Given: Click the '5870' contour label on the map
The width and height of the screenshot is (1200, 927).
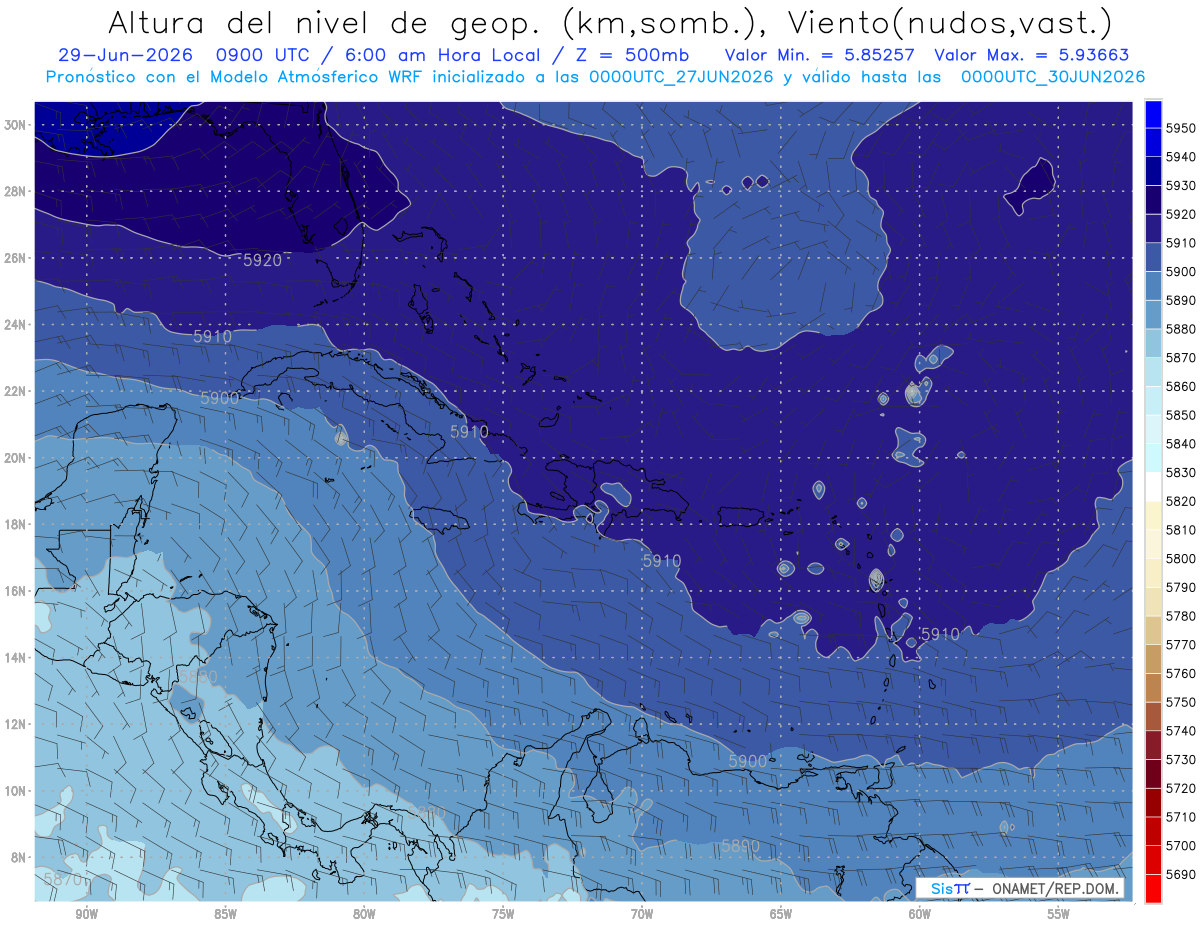Looking at the screenshot, I should point(64,880).
